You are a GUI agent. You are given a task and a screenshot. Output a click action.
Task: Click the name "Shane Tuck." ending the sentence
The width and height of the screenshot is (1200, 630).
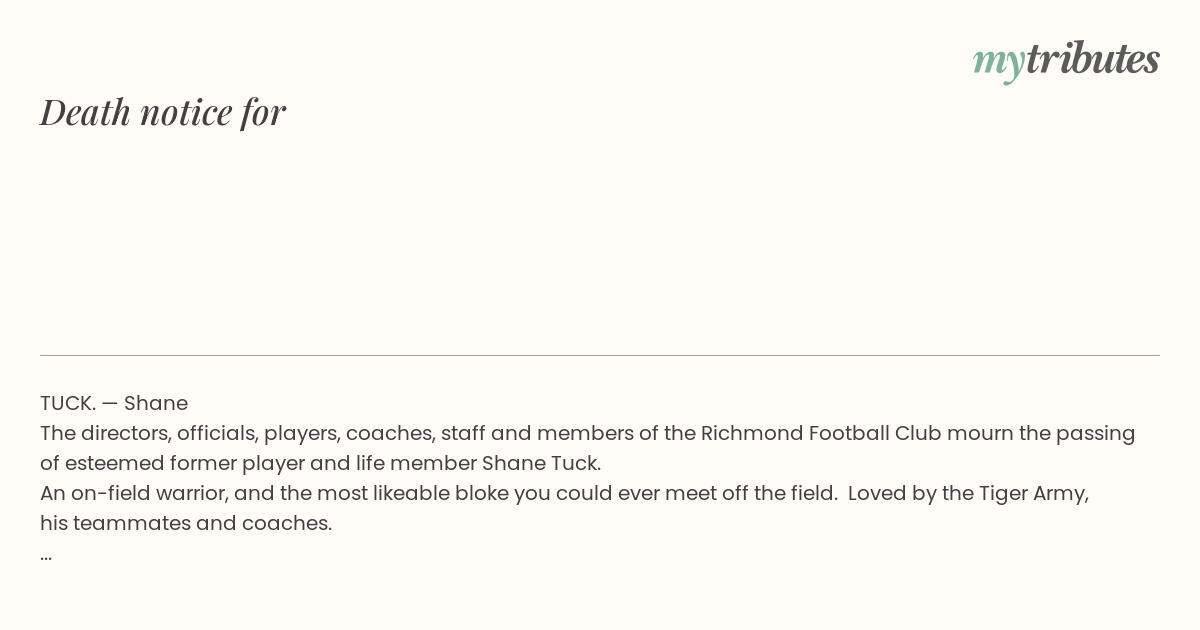point(541,463)
